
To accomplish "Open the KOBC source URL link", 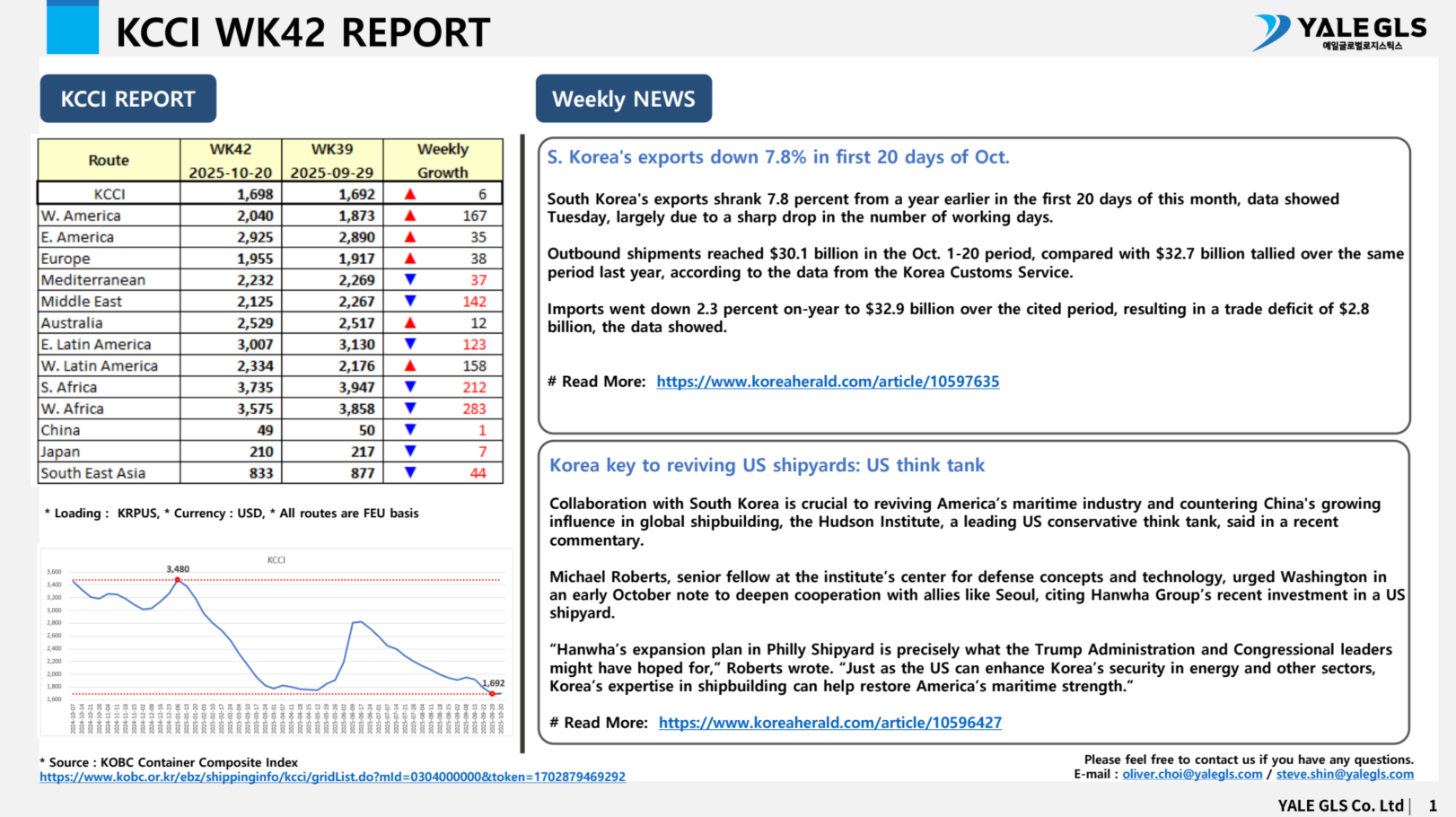I will coord(332,777).
